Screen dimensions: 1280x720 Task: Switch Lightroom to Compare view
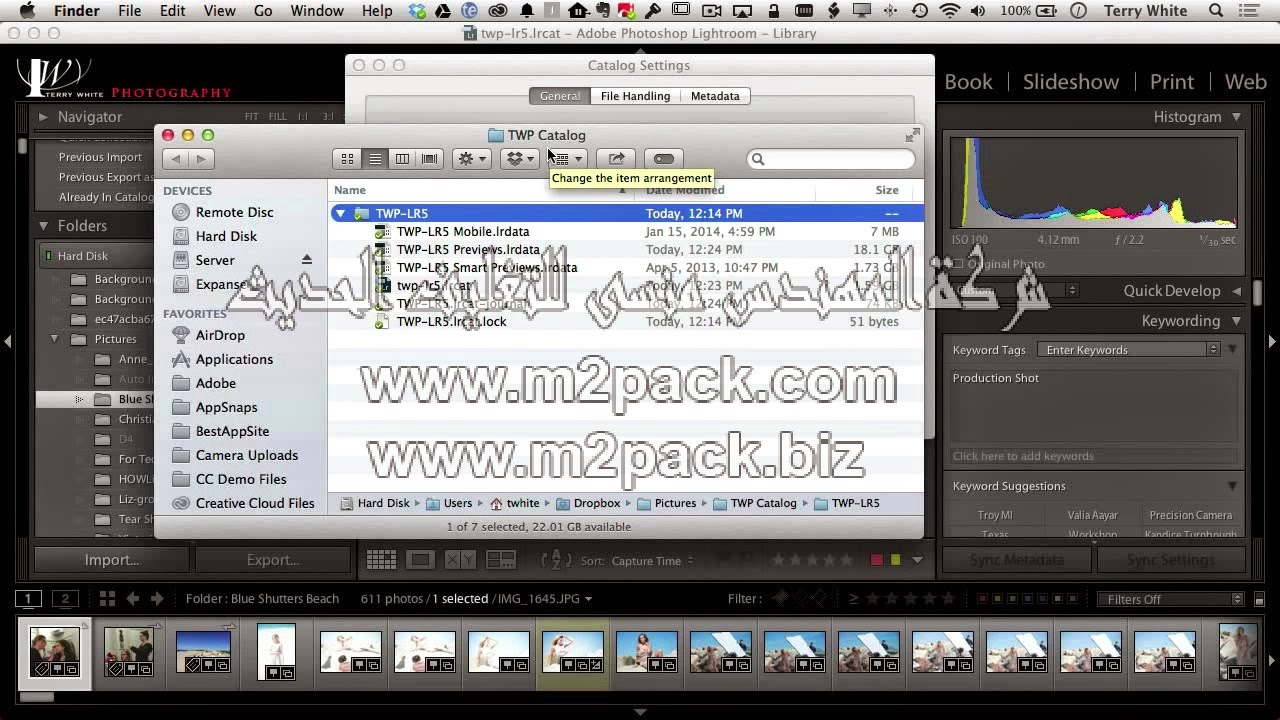tap(460, 560)
